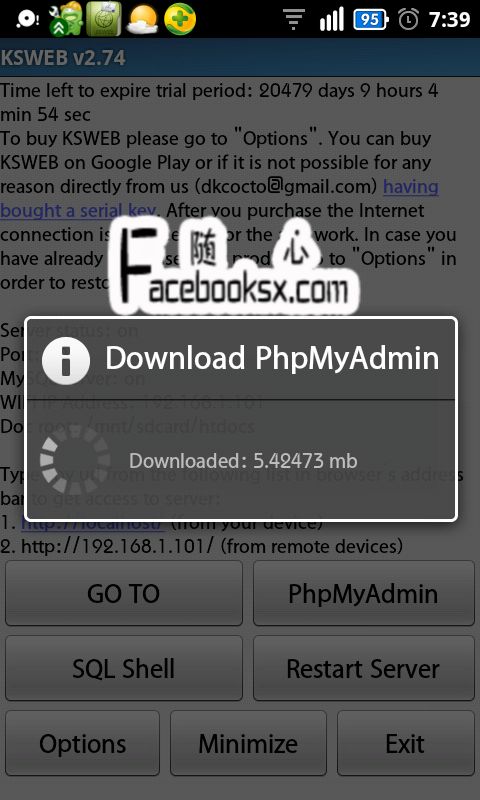The width and height of the screenshot is (480, 800).
Task: Open the weather sun-cloud notification icon
Action: [142, 20]
